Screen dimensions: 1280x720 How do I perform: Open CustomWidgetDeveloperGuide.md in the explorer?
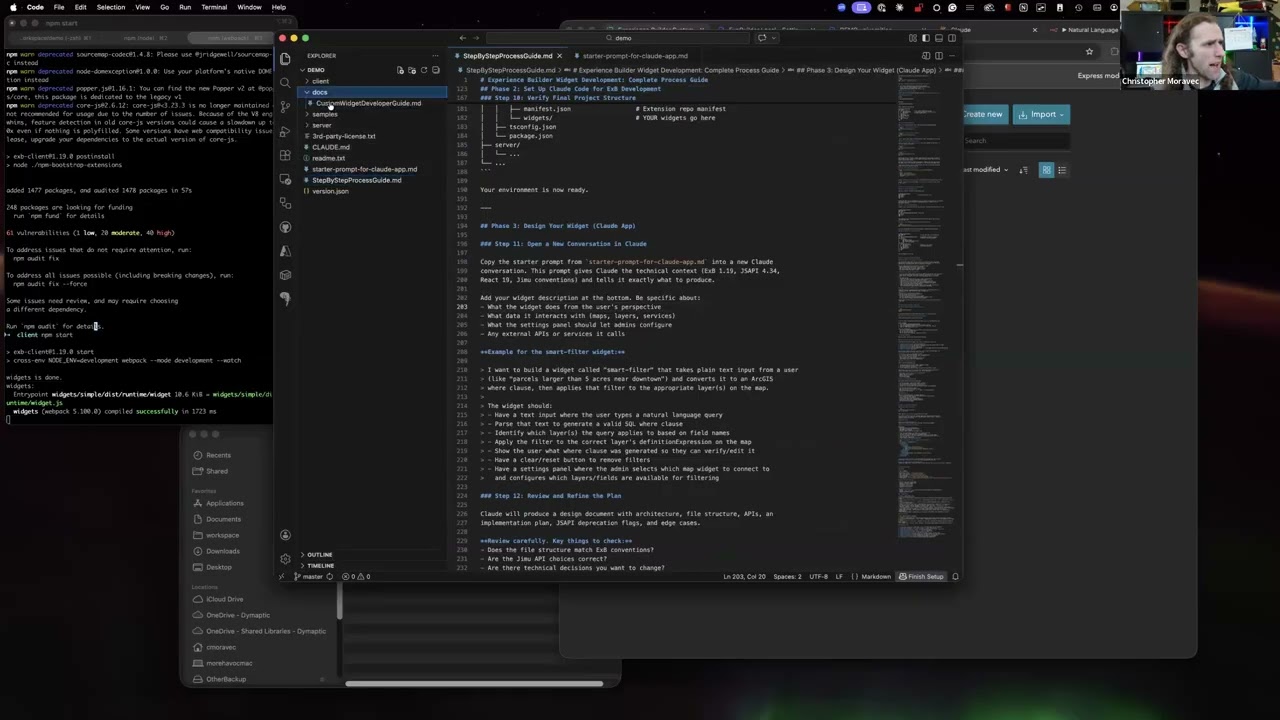point(368,103)
